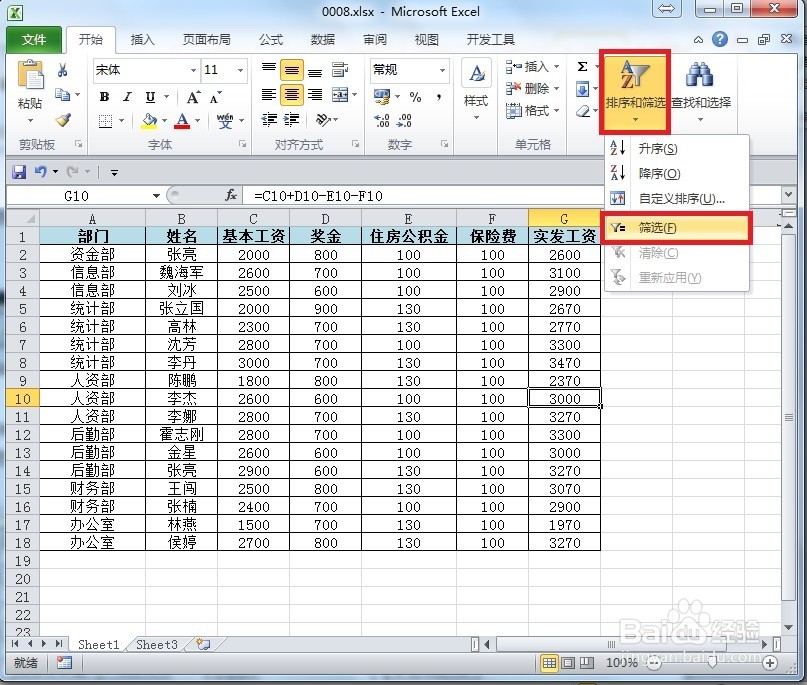The height and width of the screenshot is (685, 807).
Task: Switch to the 公式 ribbon tab
Action: 271,40
